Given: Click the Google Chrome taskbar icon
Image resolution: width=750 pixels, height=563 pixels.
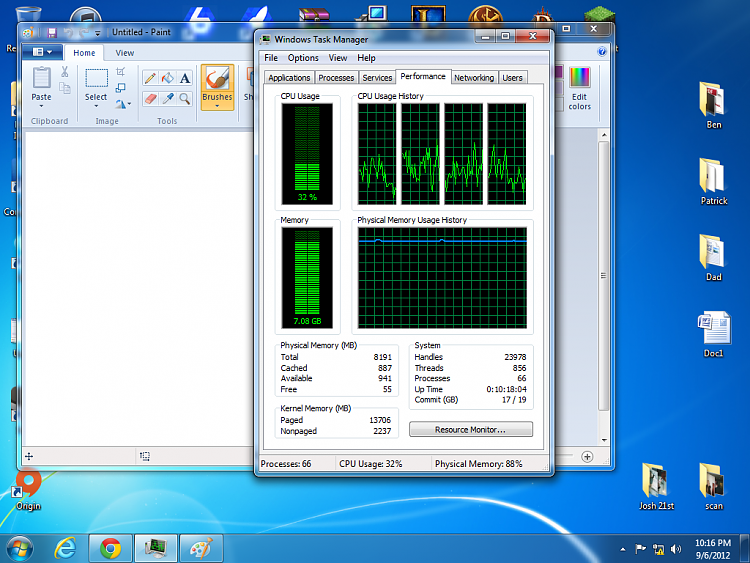Looking at the screenshot, I should pos(110,548).
